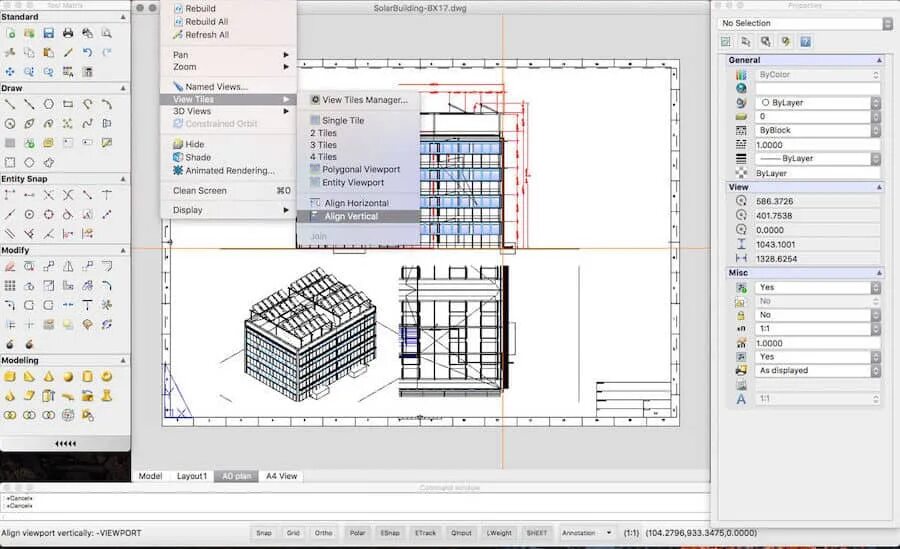Click the collapse arrows bar under Modeling

click(x=65, y=443)
